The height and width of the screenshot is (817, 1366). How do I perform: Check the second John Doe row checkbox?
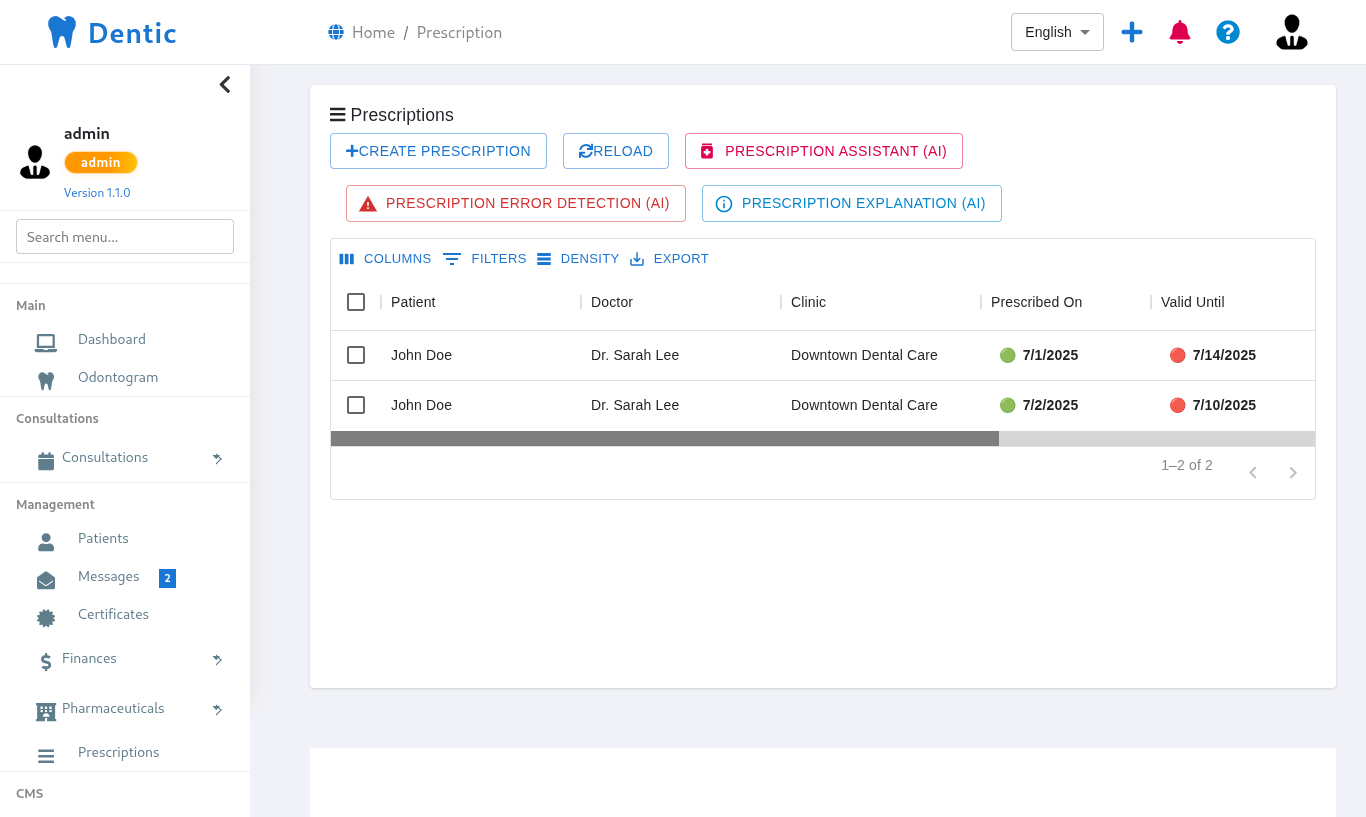[356, 405]
